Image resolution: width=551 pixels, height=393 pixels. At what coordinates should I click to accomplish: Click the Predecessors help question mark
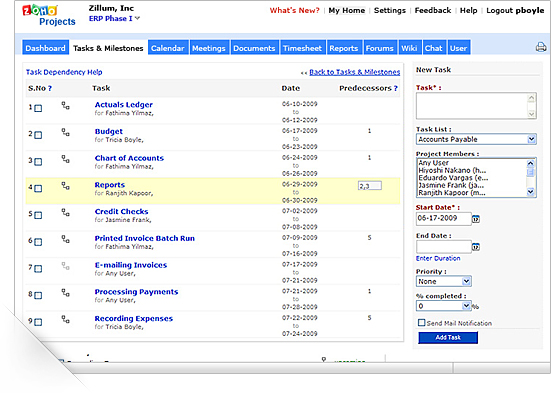[x=396, y=88]
